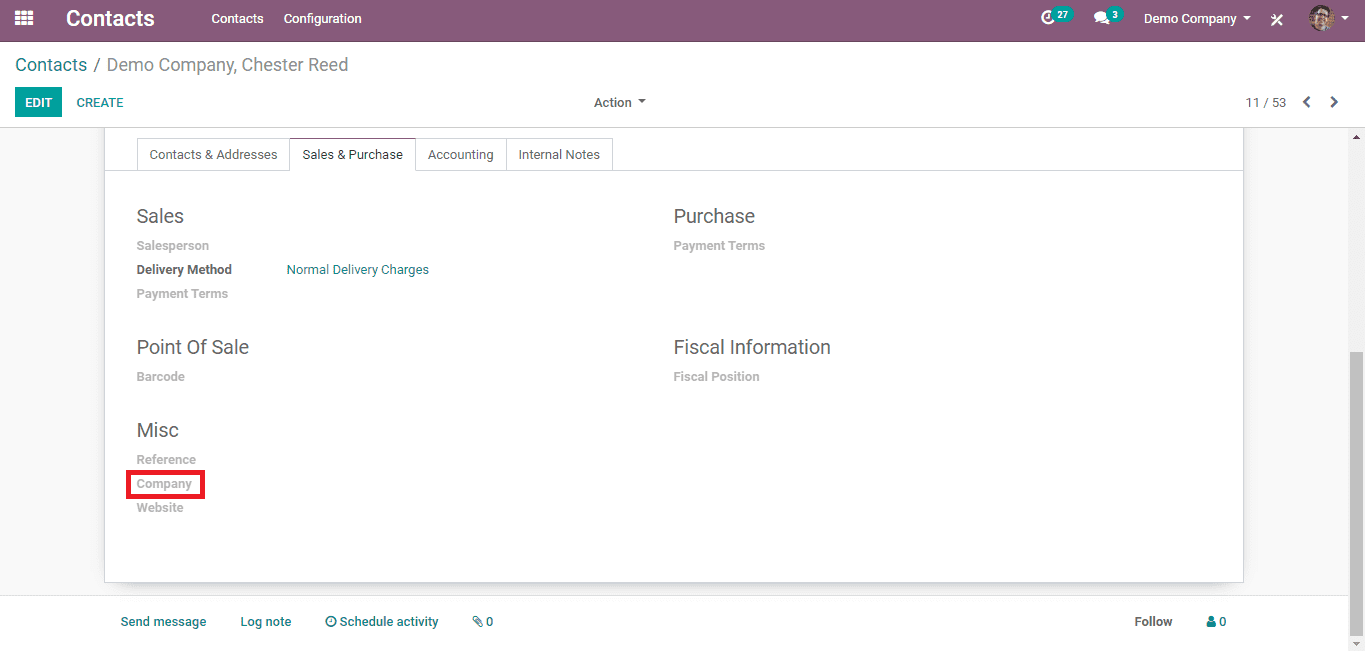Click Payment Terms label under Purchase

[x=719, y=246]
